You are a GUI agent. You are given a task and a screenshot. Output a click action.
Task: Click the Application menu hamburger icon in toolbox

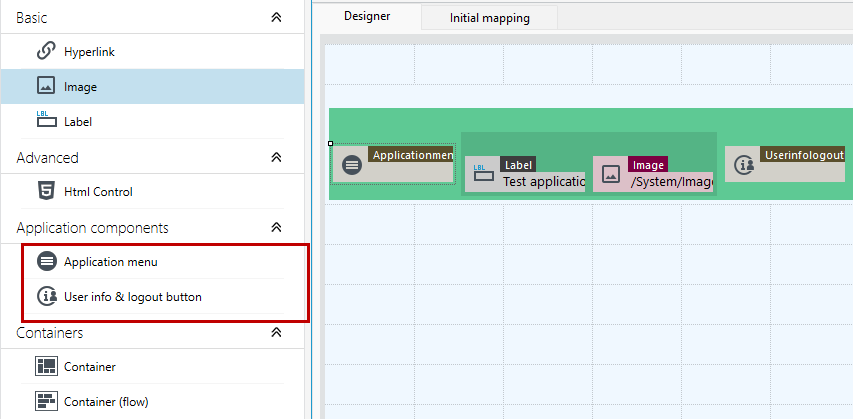coord(47,262)
